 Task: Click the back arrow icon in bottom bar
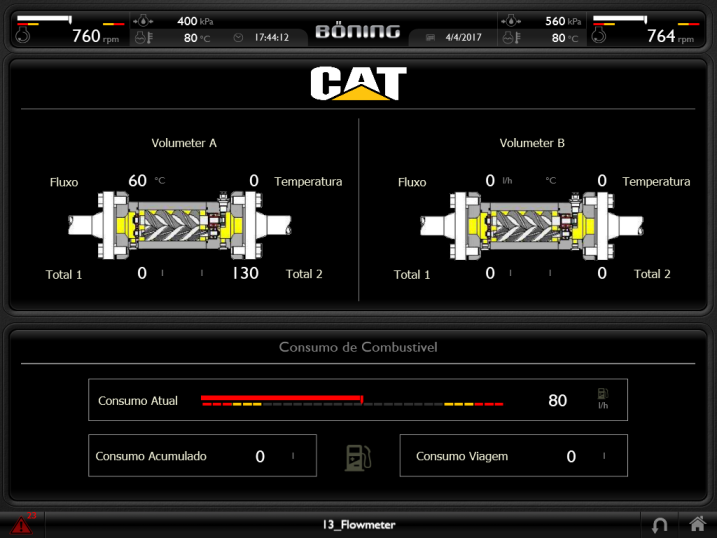click(x=659, y=525)
